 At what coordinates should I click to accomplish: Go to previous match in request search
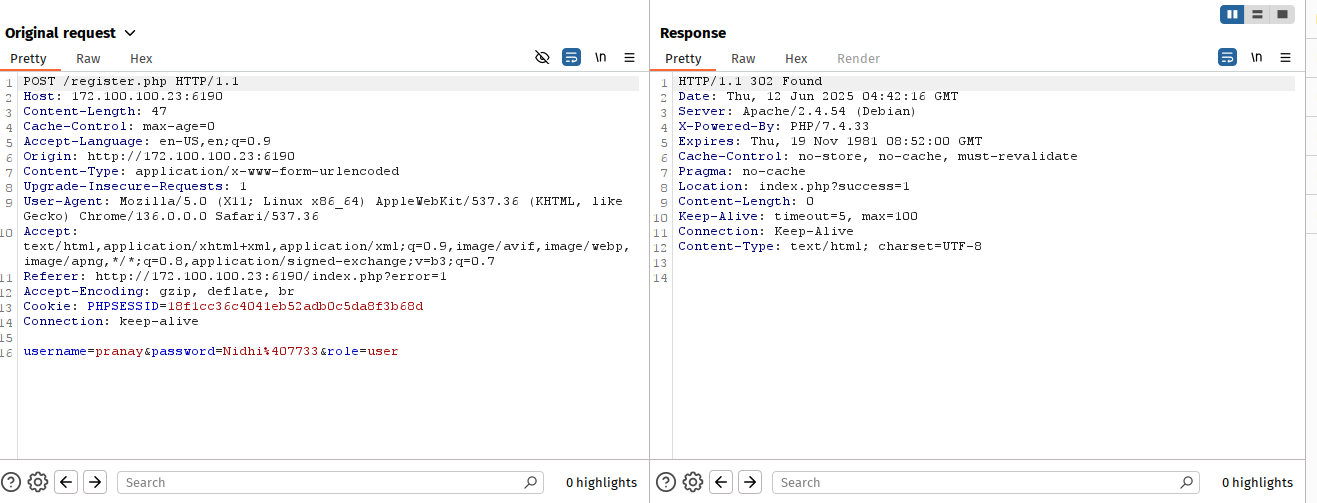(67, 482)
